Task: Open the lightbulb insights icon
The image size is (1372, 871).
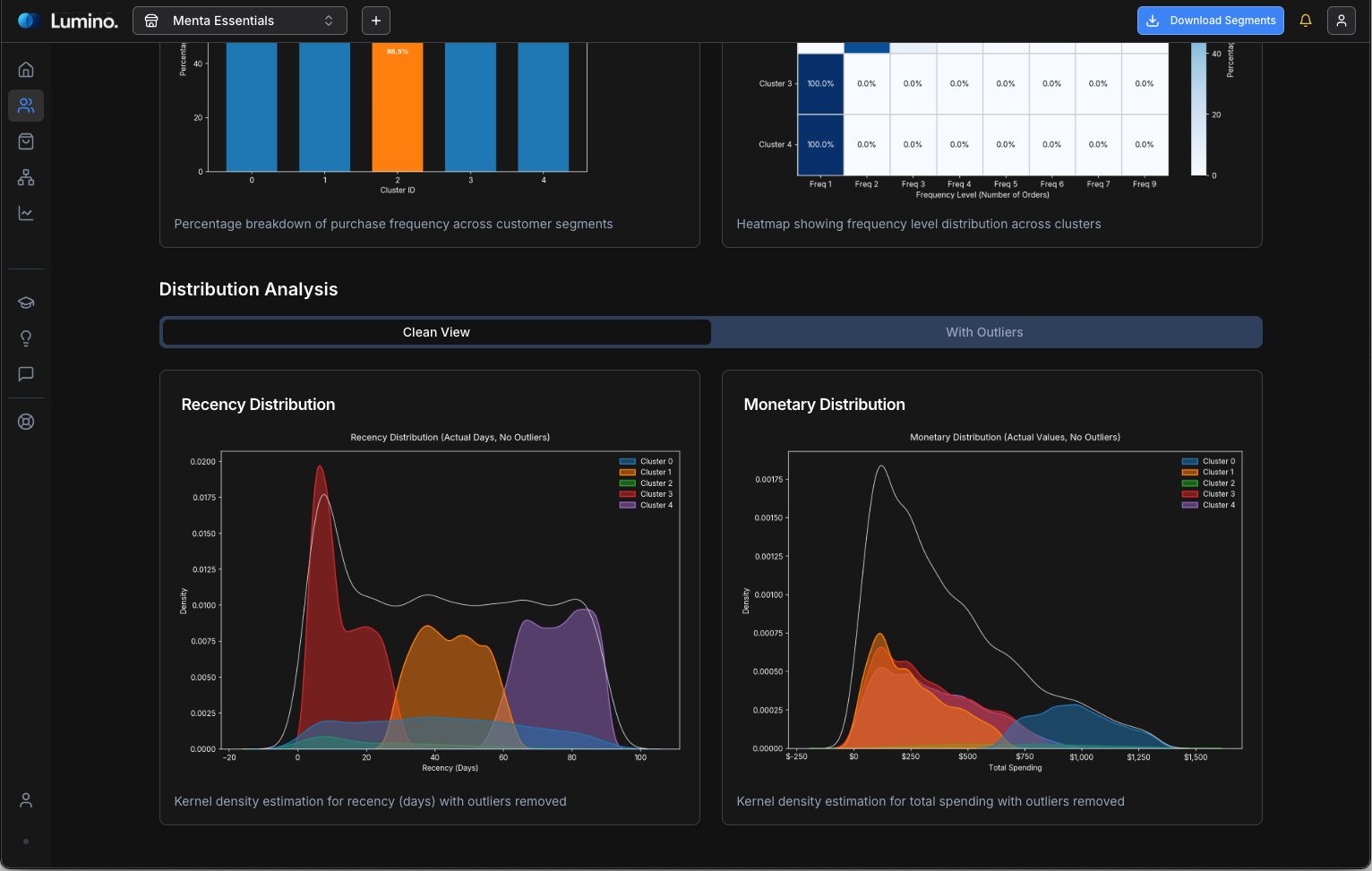Action: (x=26, y=338)
